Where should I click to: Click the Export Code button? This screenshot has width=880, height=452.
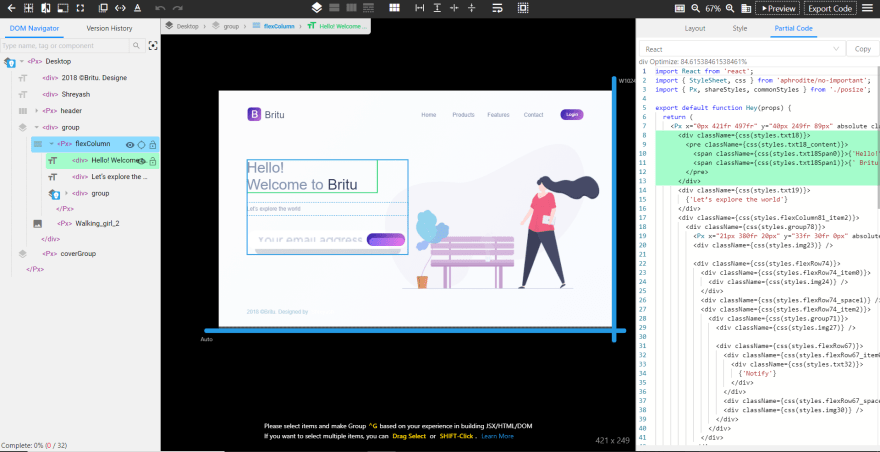click(830, 8)
